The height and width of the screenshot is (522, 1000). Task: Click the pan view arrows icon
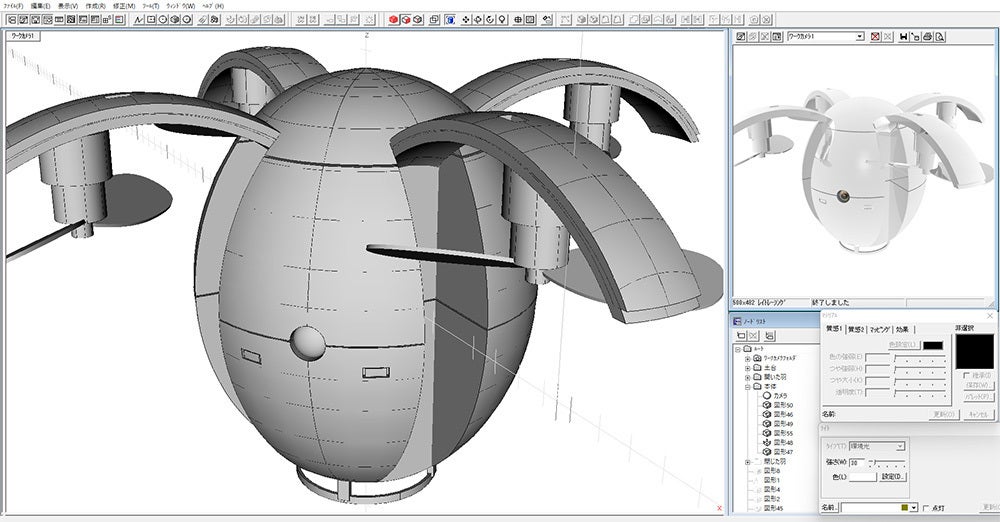coord(467,19)
